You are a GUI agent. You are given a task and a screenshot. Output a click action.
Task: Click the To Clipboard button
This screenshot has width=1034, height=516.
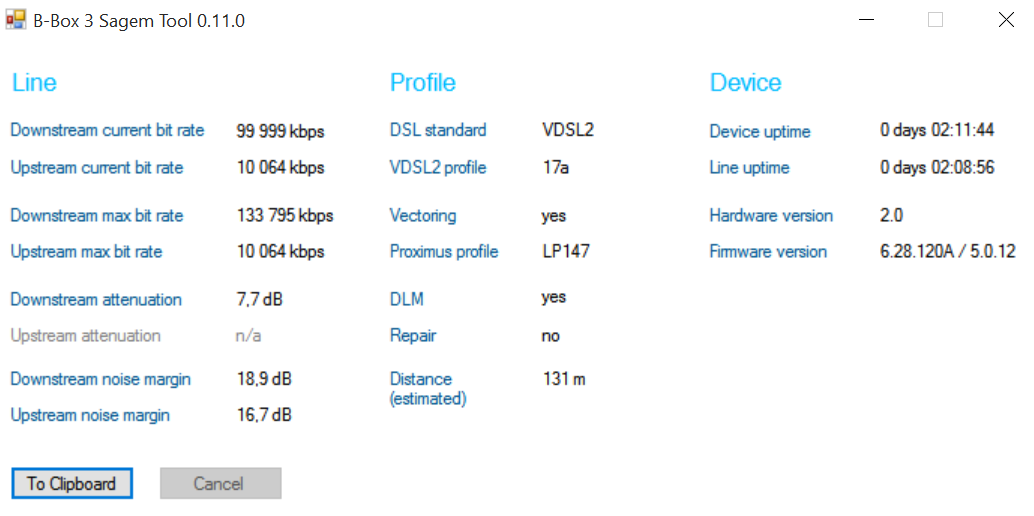click(x=71, y=484)
